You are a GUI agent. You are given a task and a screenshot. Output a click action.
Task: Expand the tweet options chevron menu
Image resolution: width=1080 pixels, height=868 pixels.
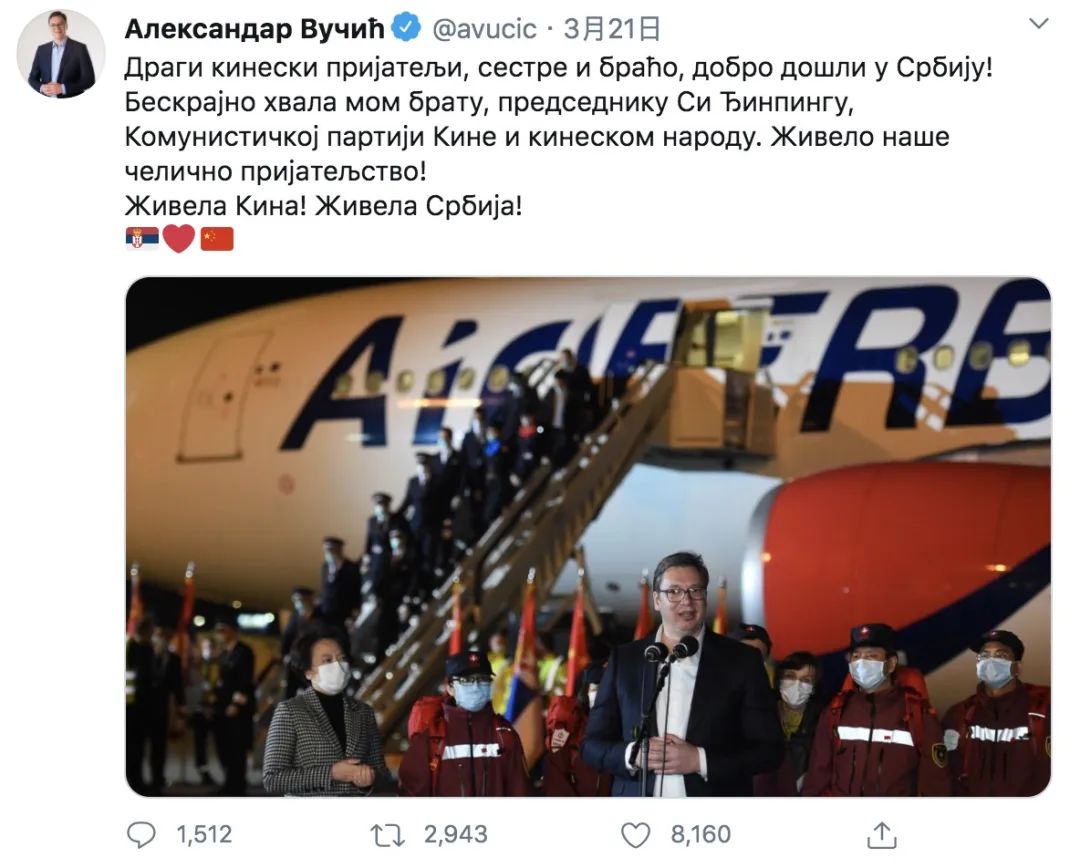[1038, 24]
